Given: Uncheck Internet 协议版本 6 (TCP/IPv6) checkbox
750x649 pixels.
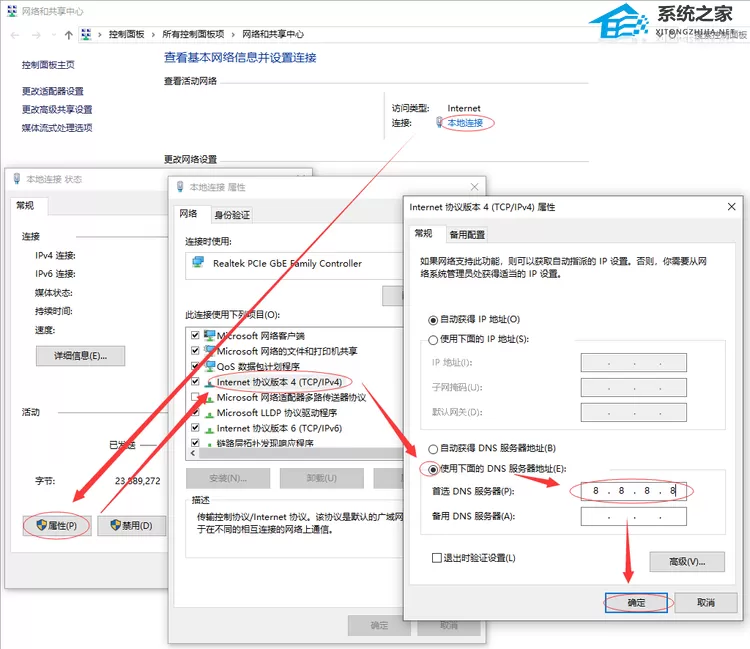Looking at the screenshot, I should pos(195,428).
